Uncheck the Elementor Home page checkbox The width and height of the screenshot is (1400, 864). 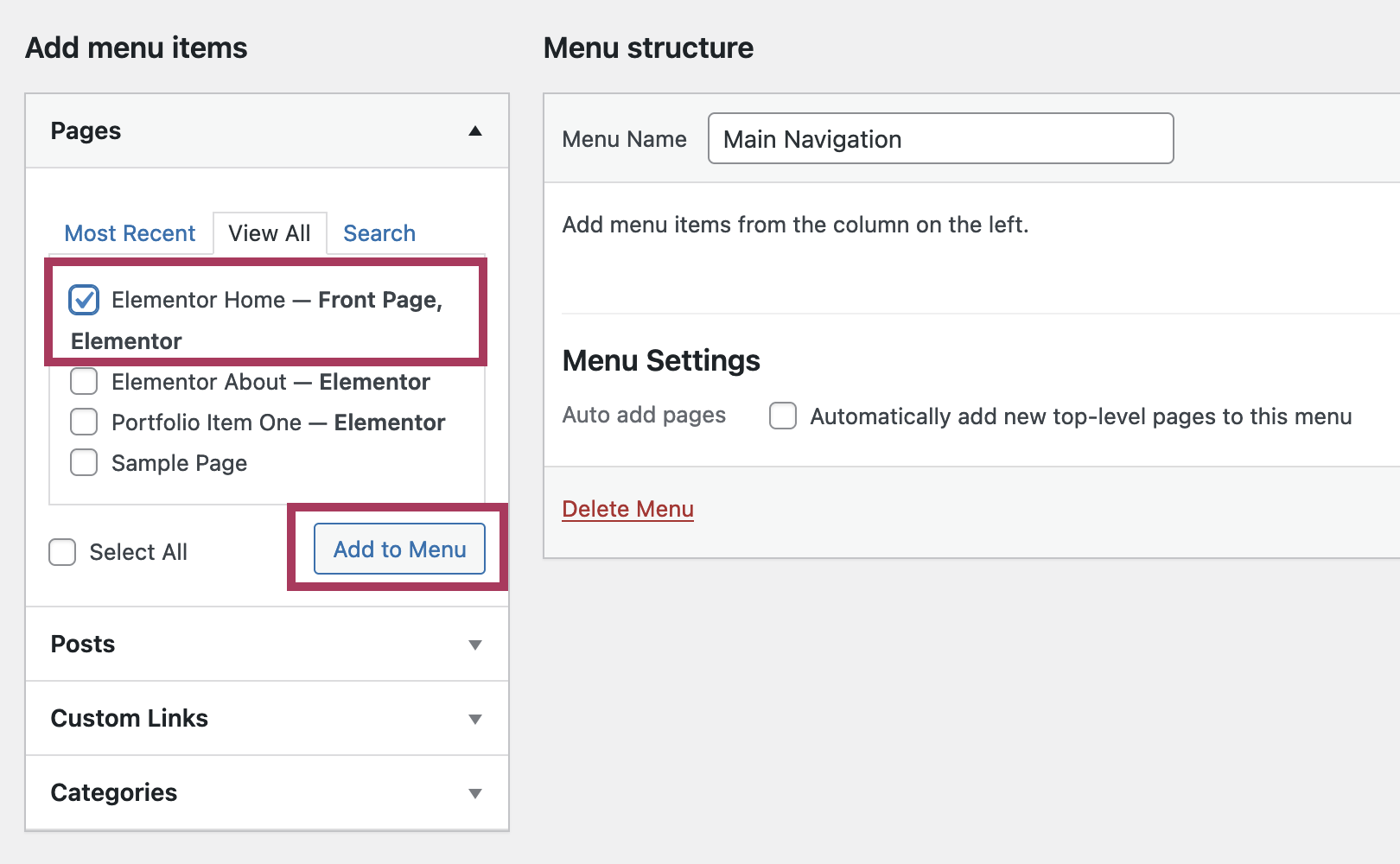coord(84,300)
